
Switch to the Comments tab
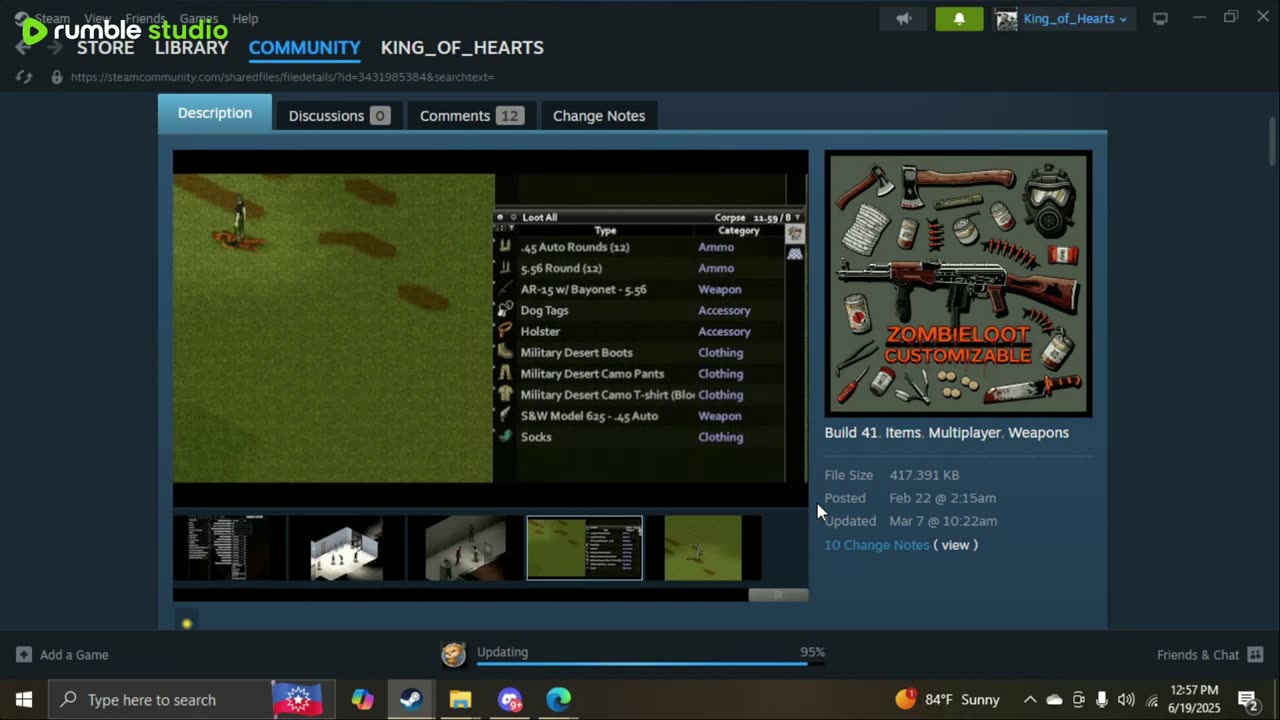coord(471,115)
